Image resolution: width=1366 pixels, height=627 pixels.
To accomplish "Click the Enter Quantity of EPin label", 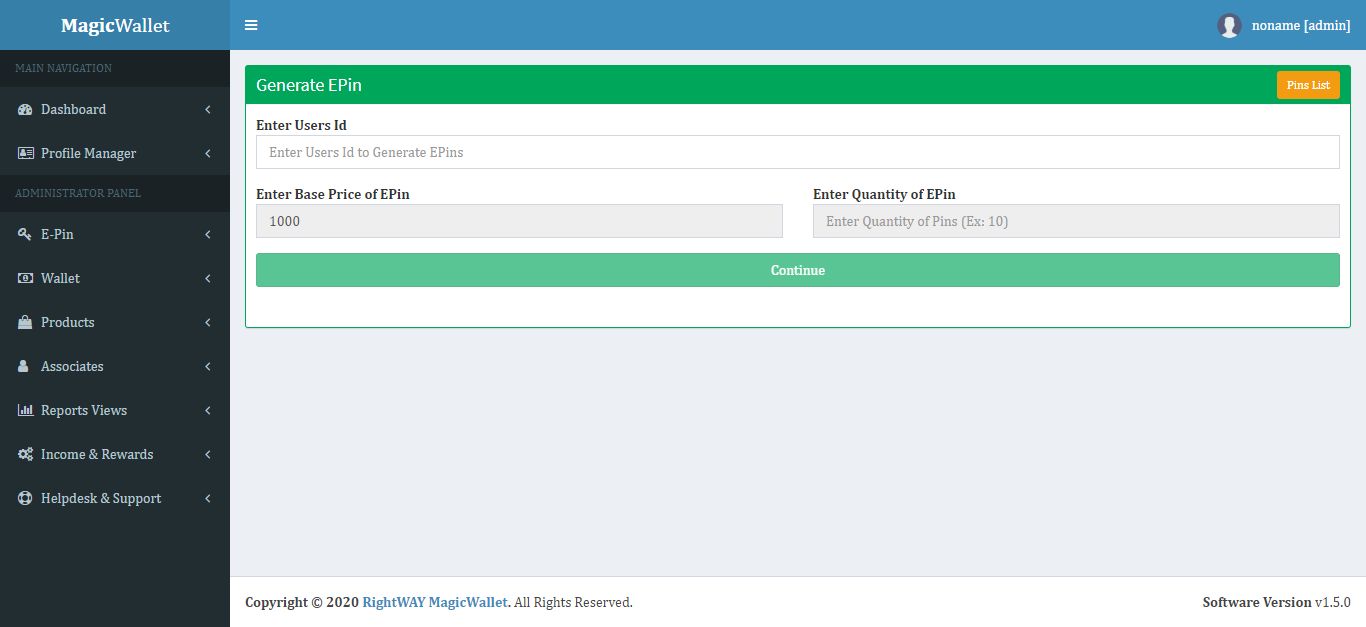I will click(884, 194).
